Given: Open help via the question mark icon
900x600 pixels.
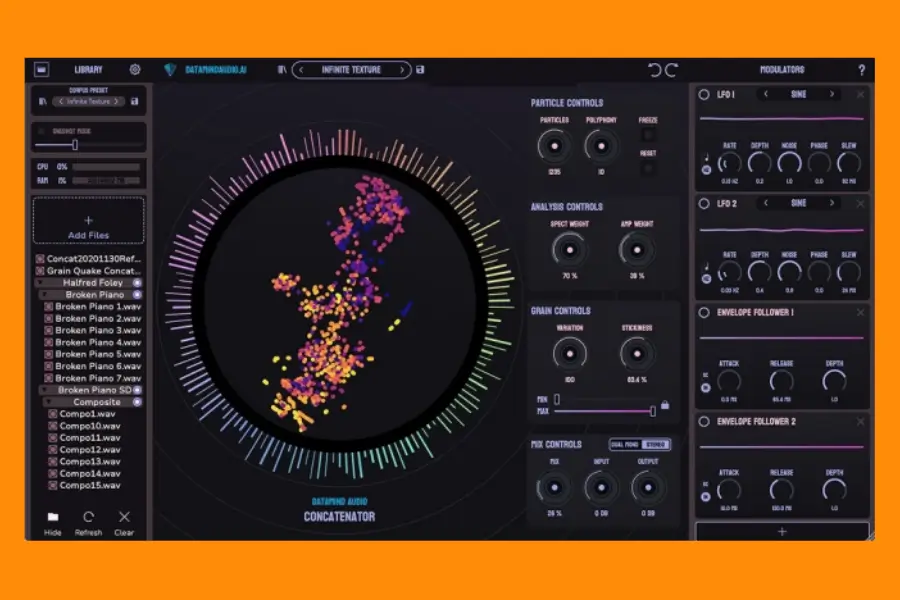Looking at the screenshot, I should (862, 69).
